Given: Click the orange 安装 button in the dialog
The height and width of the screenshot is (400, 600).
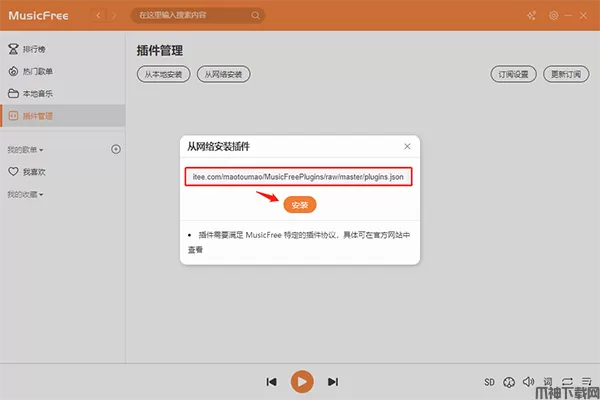Looking at the screenshot, I should tap(300, 204).
